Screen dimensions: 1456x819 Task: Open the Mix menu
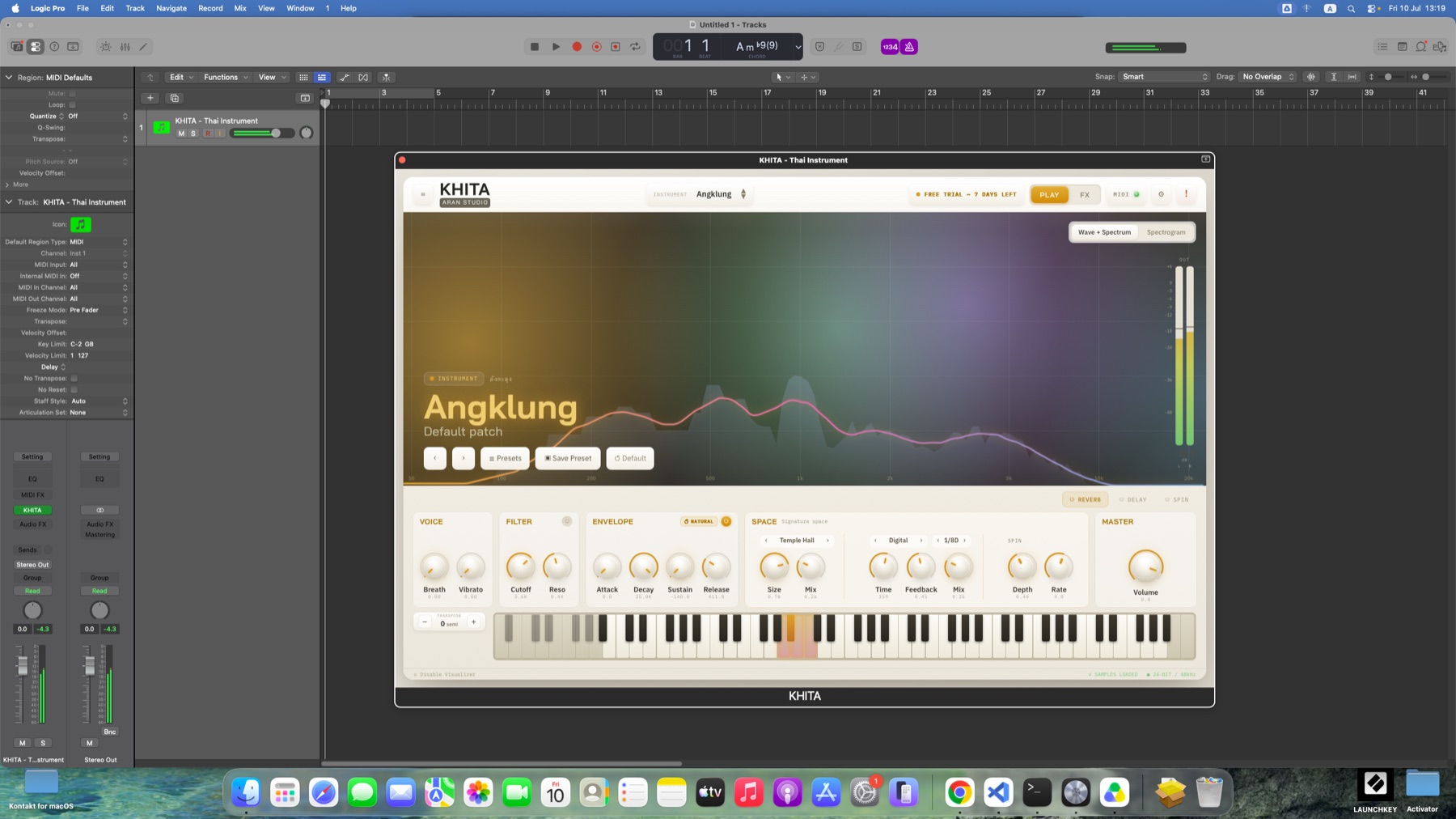240,8
